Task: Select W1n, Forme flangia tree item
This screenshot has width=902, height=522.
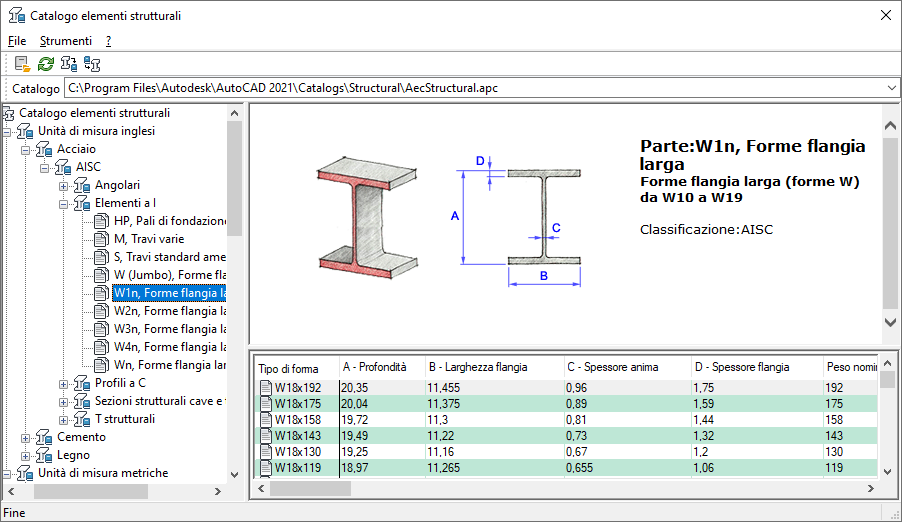Action: click(x=170, y=293)
